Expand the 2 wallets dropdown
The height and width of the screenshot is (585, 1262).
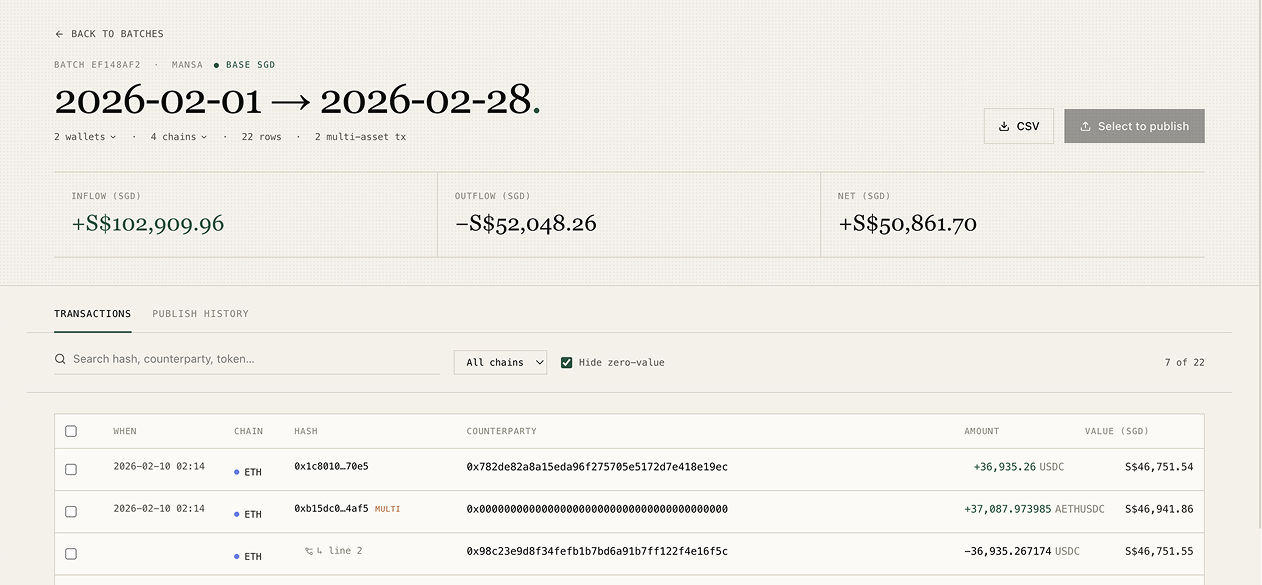pyautogui.click(x=85, y=137)
